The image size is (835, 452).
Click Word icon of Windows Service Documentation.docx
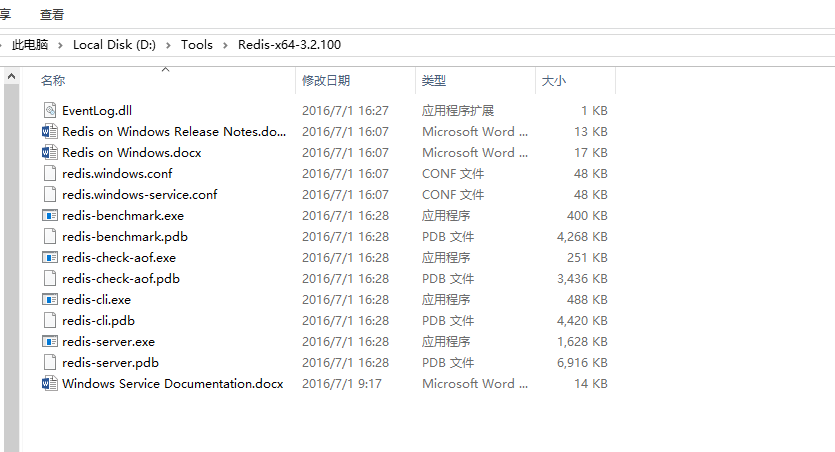(50, 383)
